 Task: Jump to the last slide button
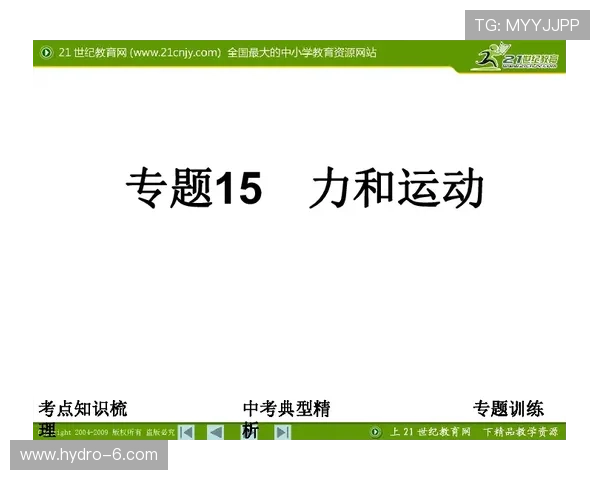pos(283,433)
